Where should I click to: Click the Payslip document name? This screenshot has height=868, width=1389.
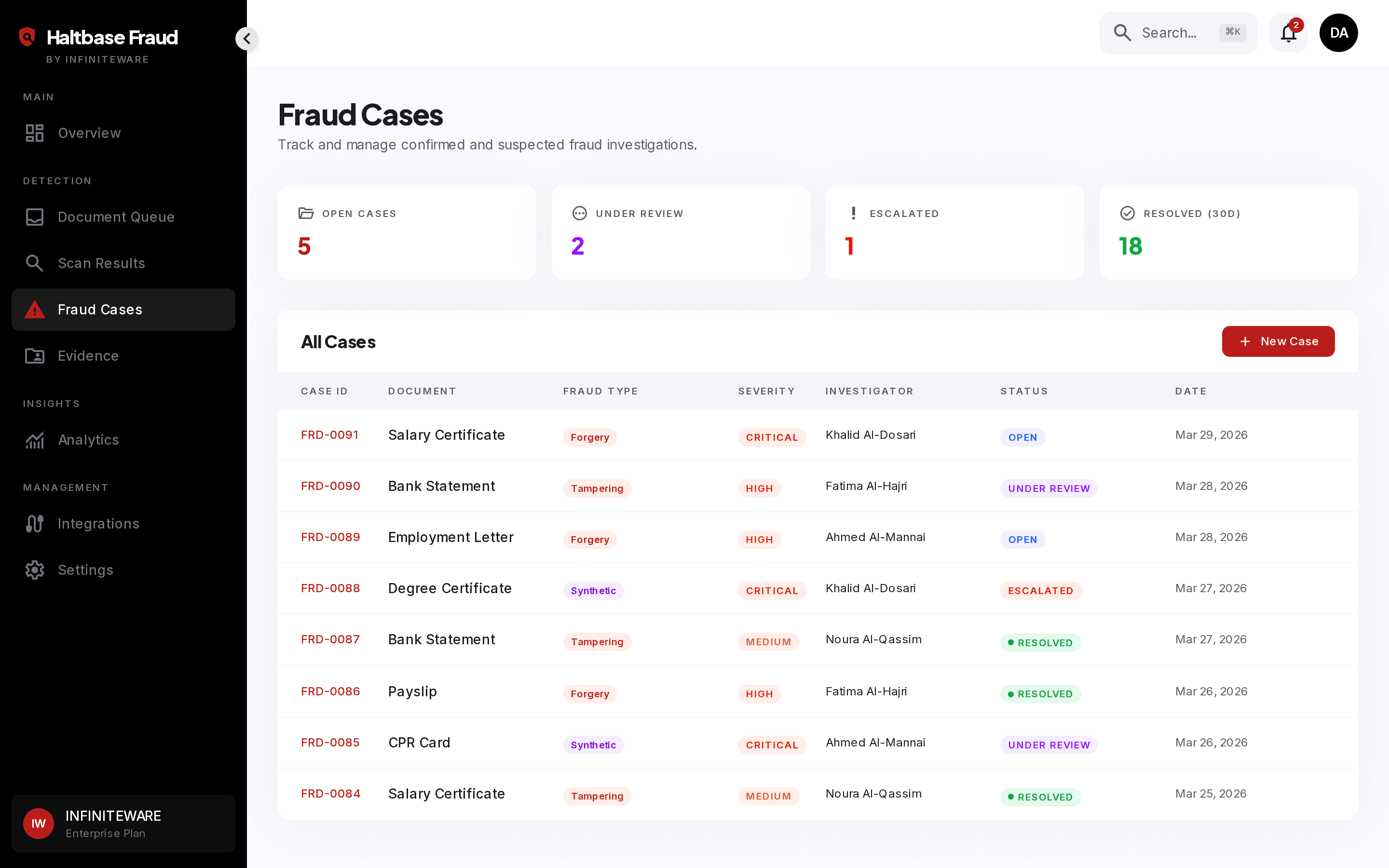click(x=413, y=692)
